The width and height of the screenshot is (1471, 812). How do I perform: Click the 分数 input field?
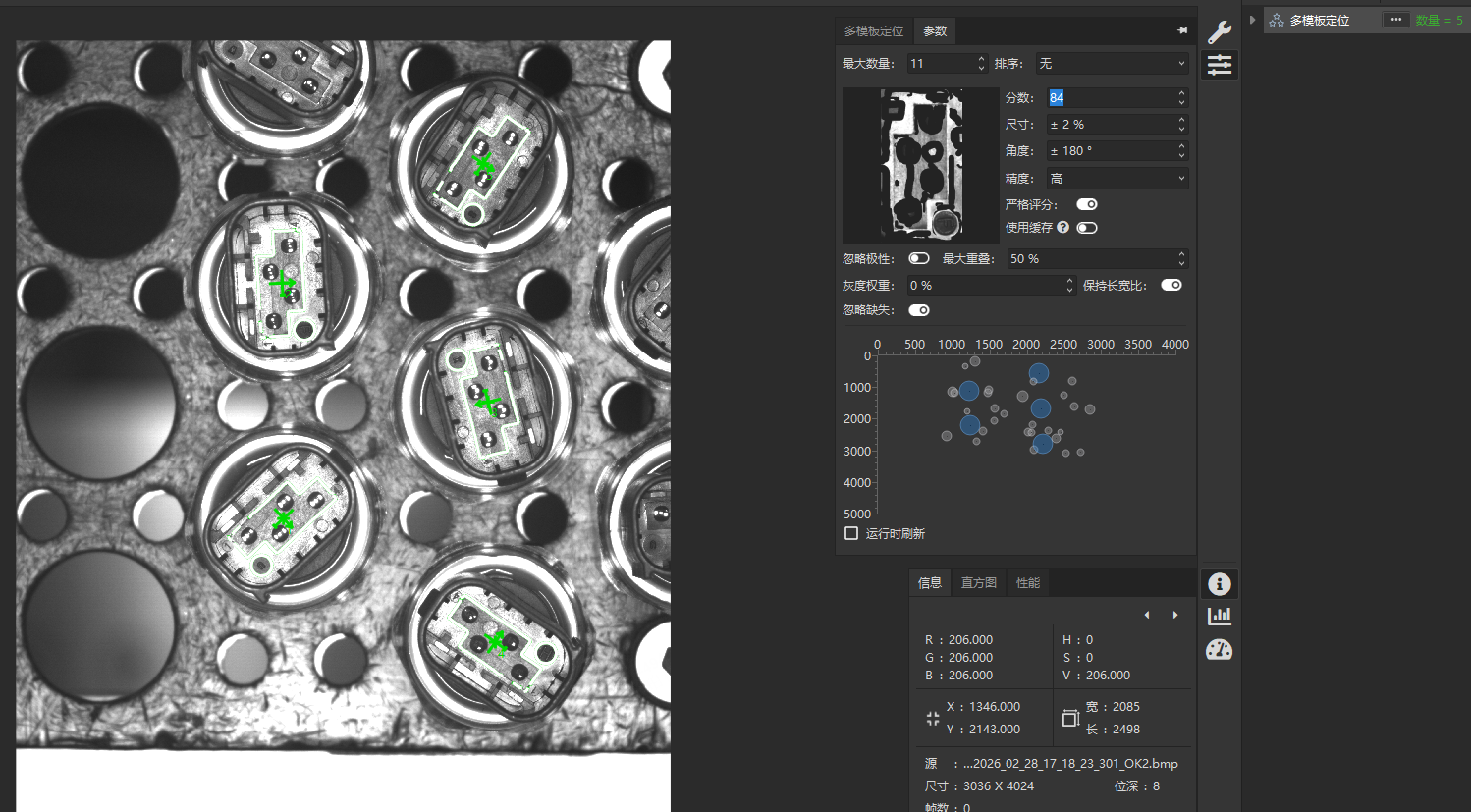click(1110, 97)
